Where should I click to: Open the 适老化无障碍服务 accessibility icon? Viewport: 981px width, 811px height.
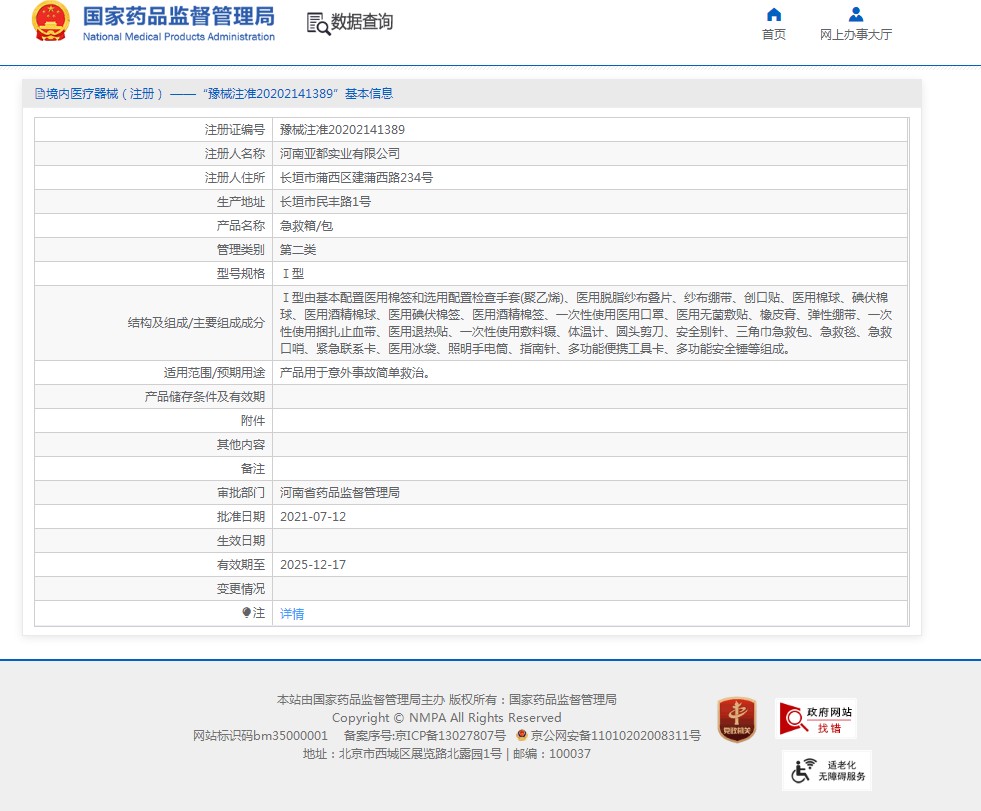coord(826,770)
